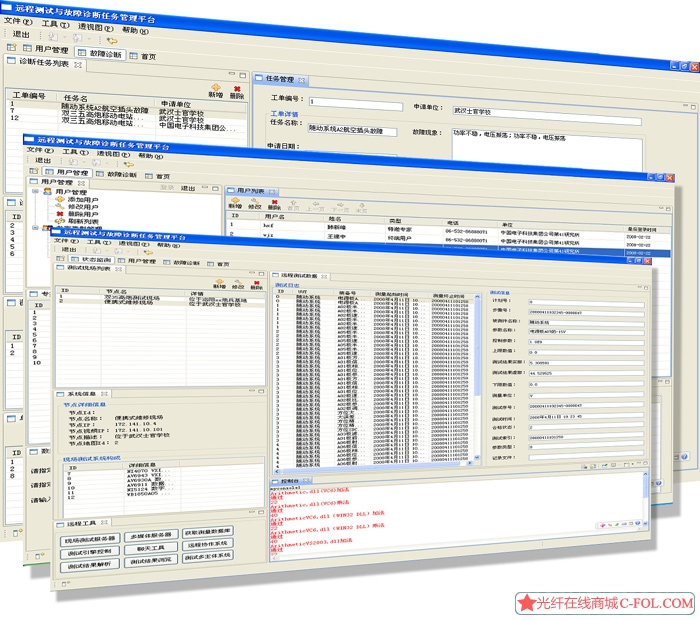
Task: Click the 远程协作系统 button in 远程工具
Action: (208, 544)
